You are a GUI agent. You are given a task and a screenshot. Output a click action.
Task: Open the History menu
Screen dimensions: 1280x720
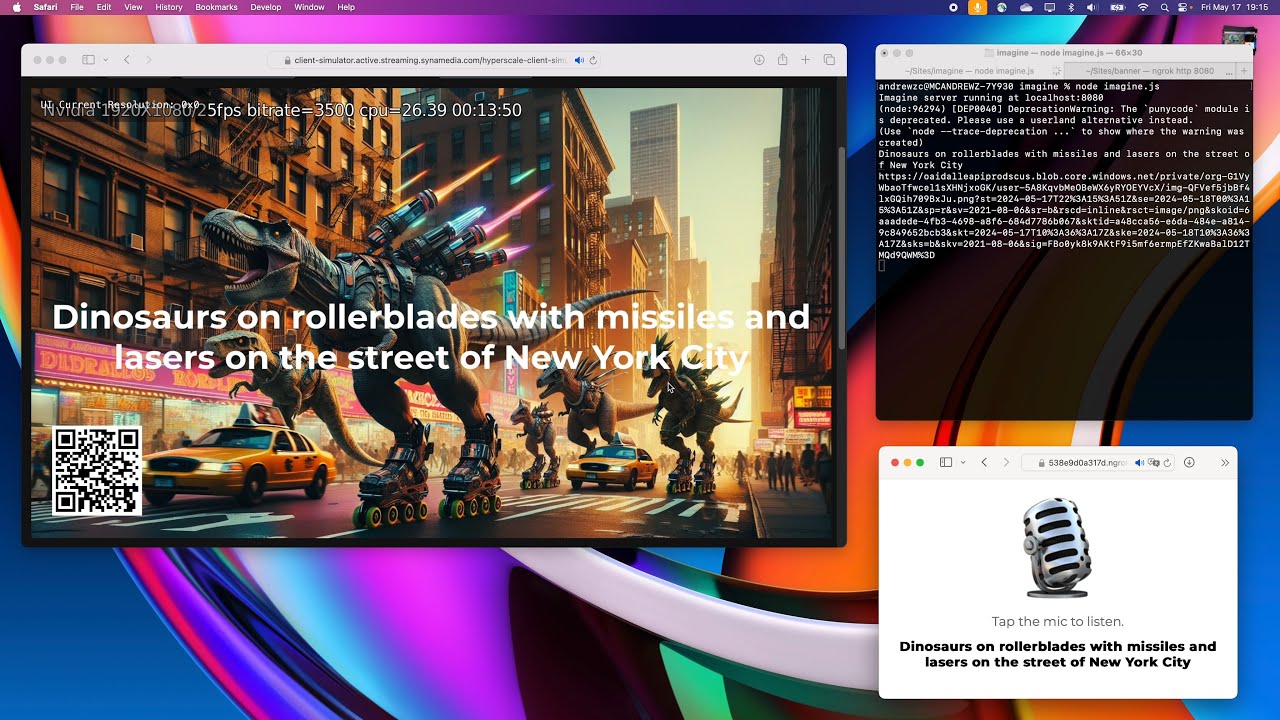169,7
